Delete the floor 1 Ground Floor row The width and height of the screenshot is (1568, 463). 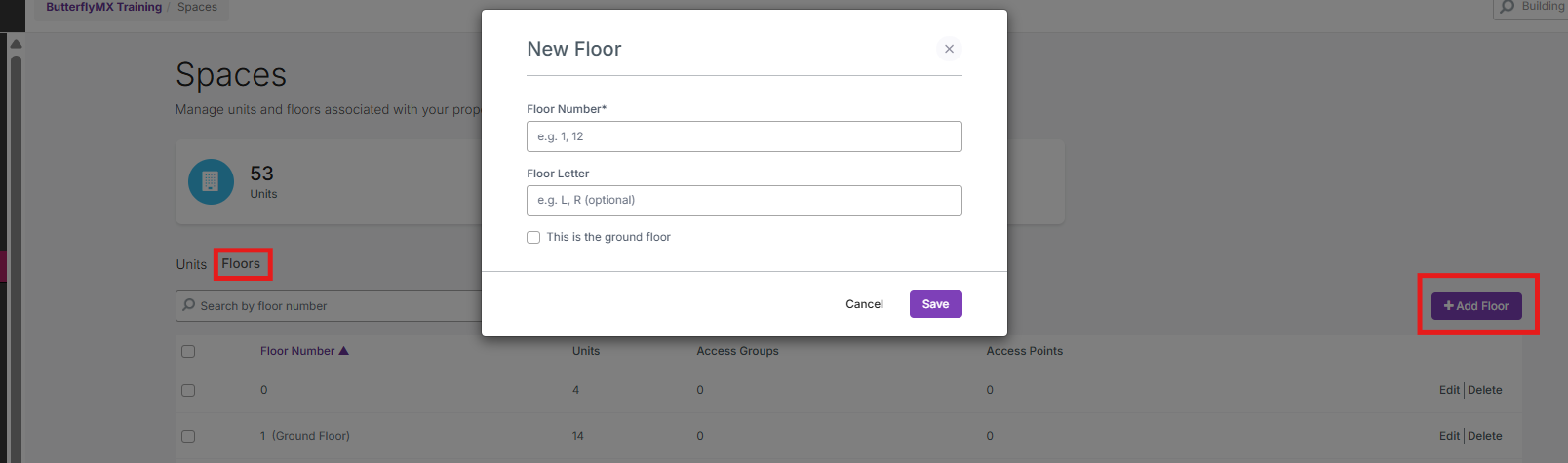1484,436
